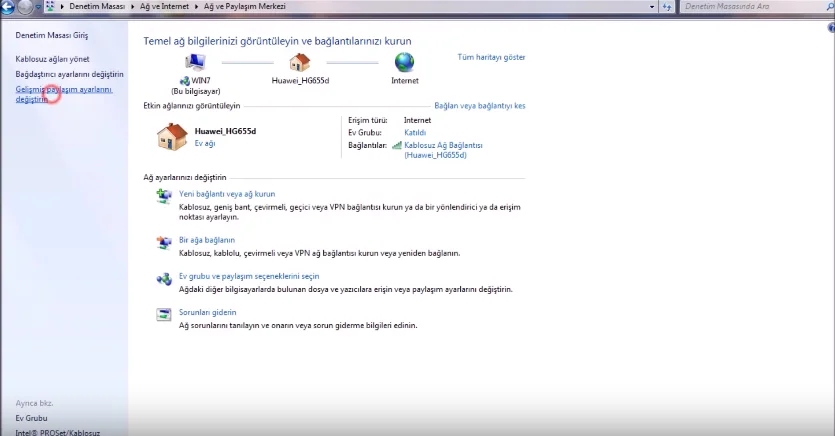Select Ağ ve Internet breadcrumb
Image resolution: width=835 pixels, height=436 pixels.
164,6
